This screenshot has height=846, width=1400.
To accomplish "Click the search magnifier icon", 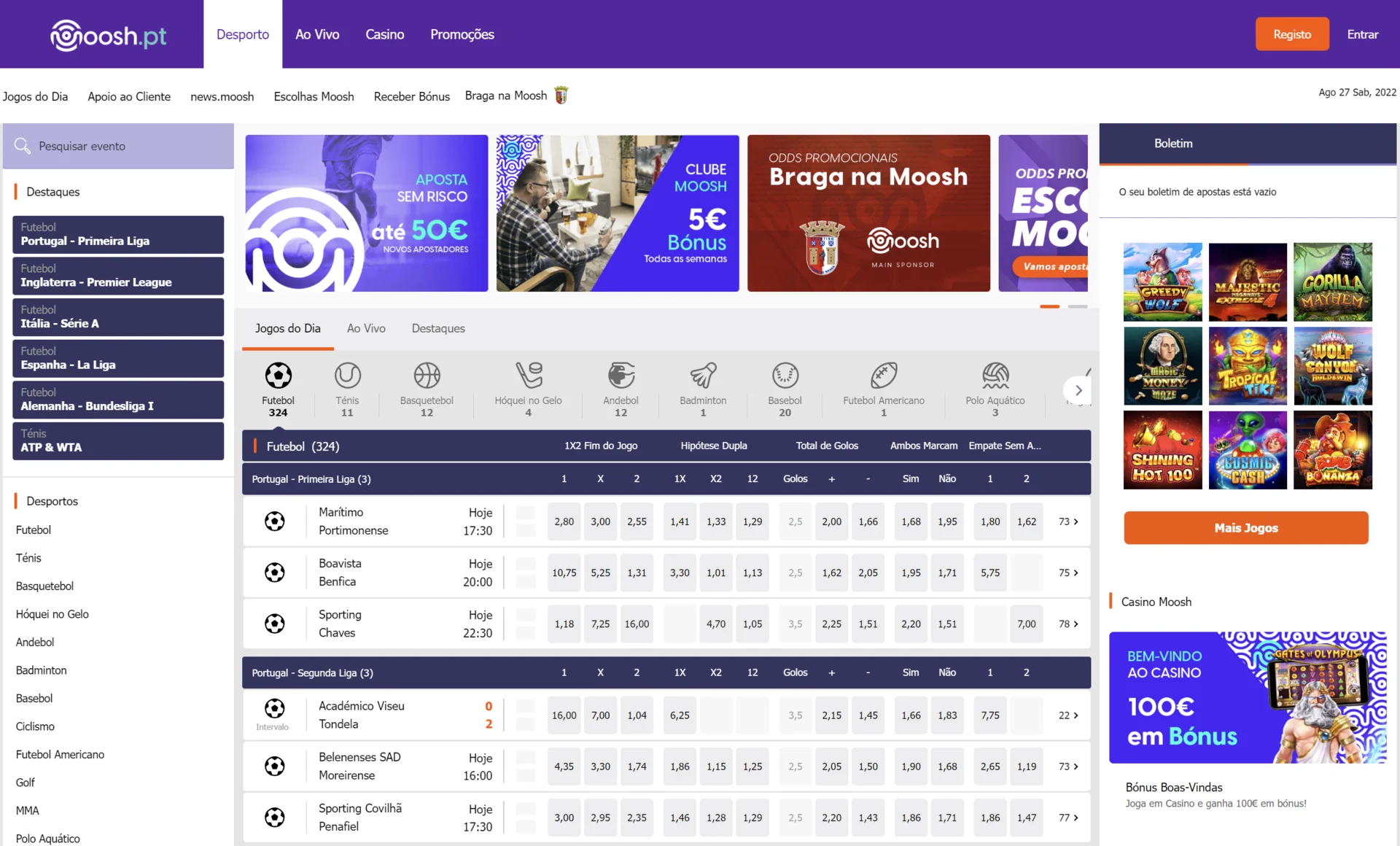I will 23,146.
